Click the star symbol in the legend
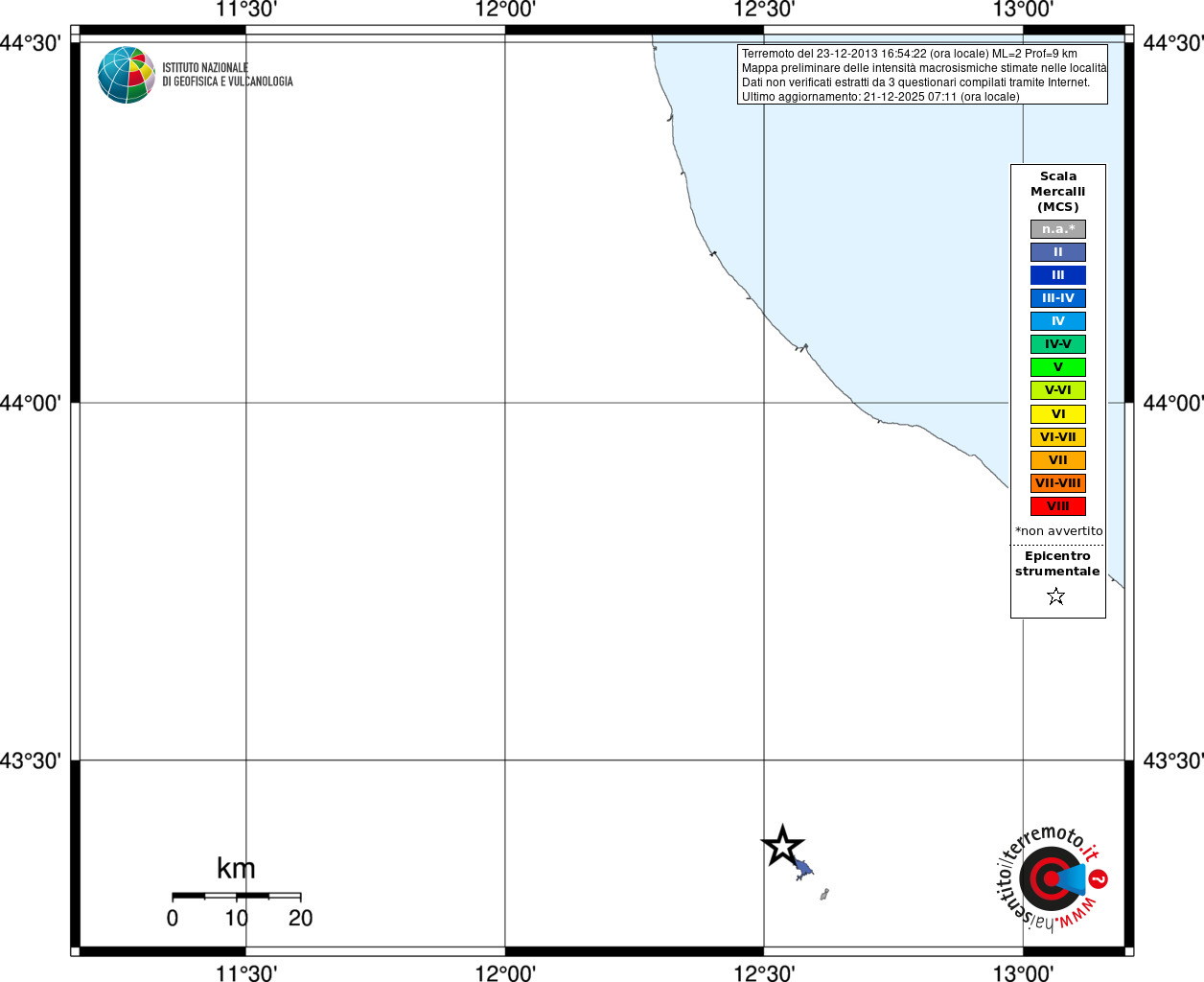This screenshot has width=1204, height=982. 1056,596
